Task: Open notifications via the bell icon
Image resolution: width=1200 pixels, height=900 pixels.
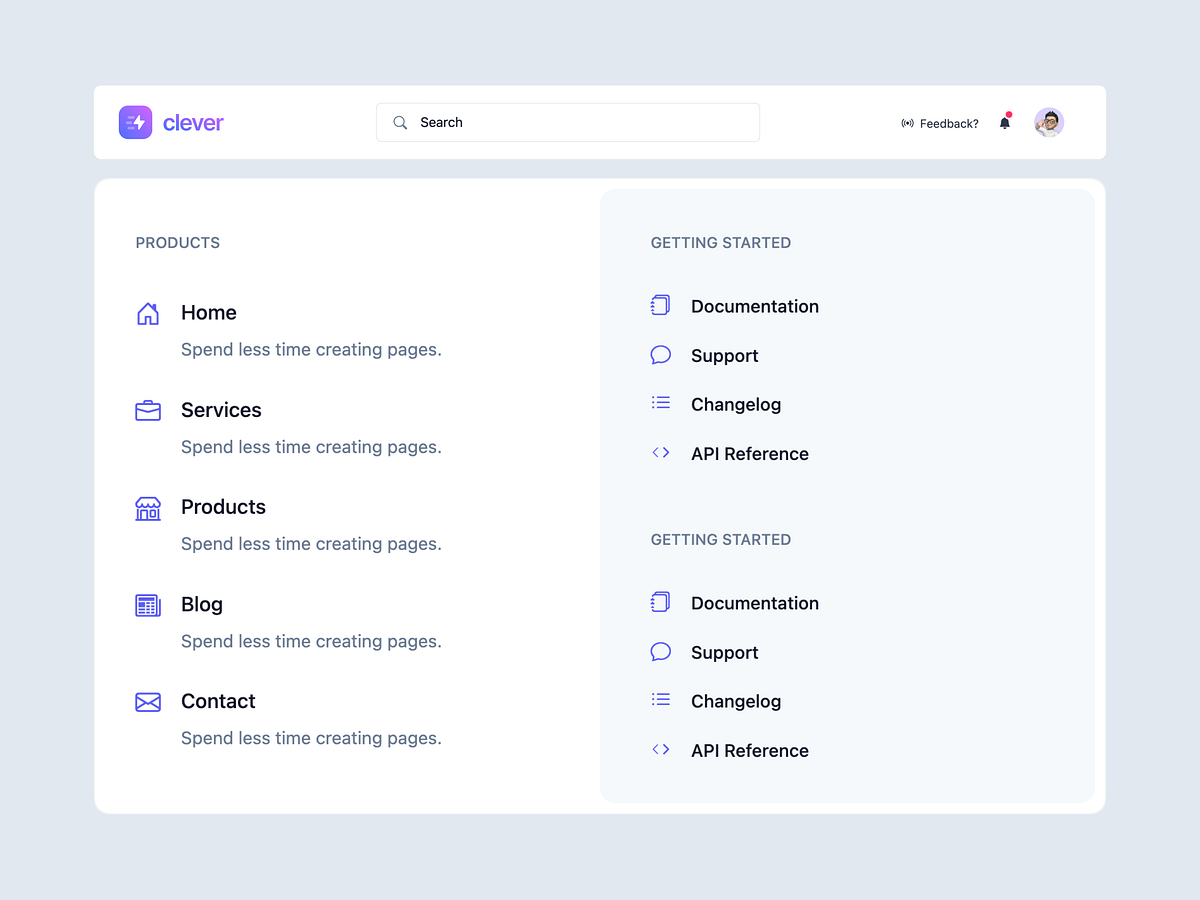Action: (x=1005, y=123)
